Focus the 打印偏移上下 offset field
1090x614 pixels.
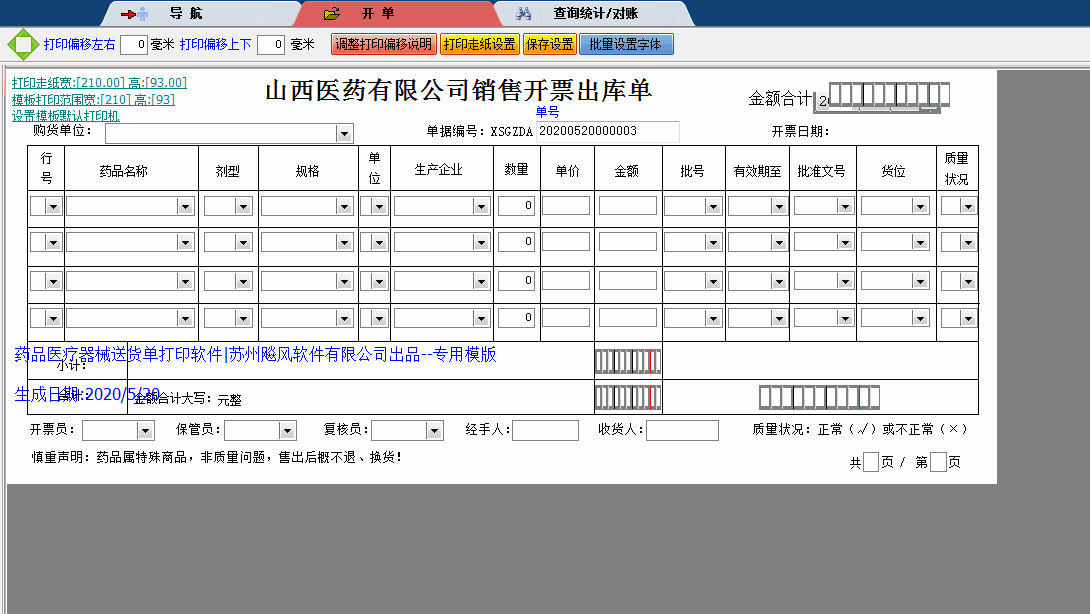271,45
